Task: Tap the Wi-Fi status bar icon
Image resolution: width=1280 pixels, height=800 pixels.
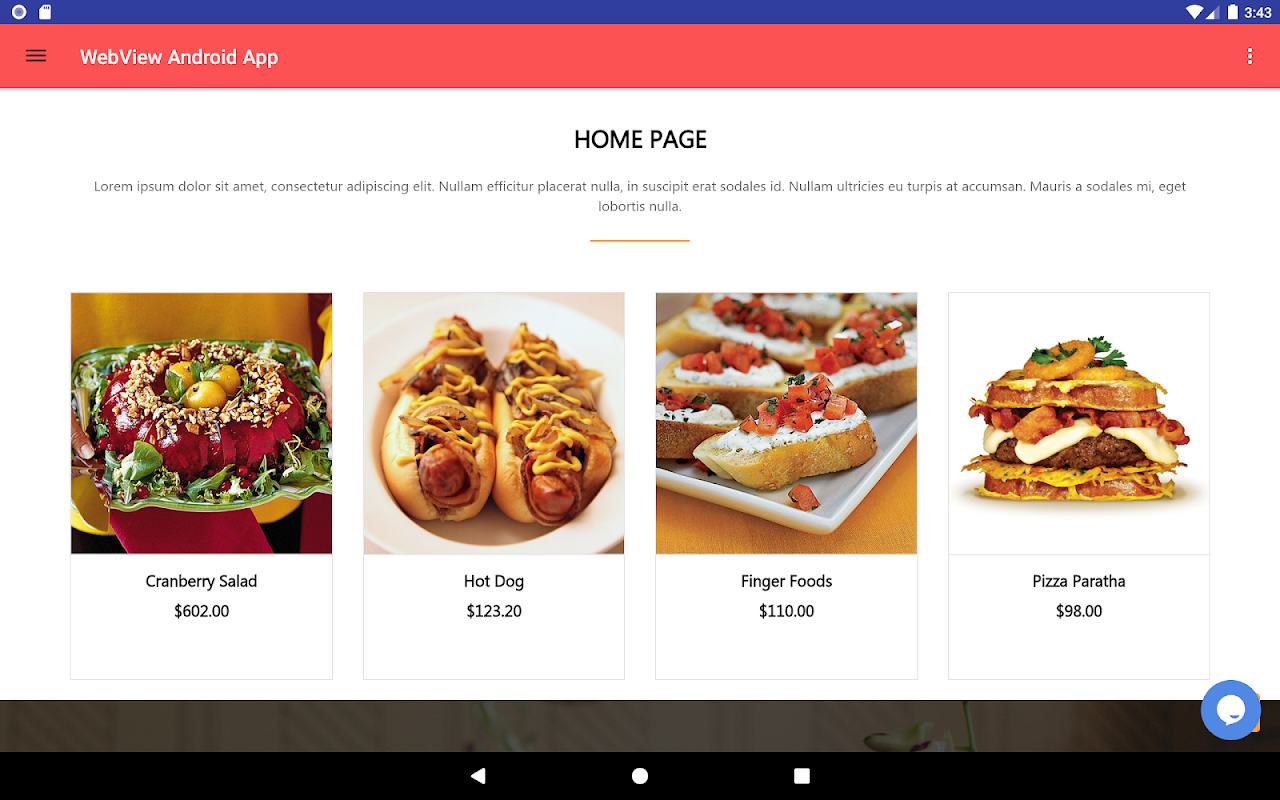Action: coord(1194,12)
